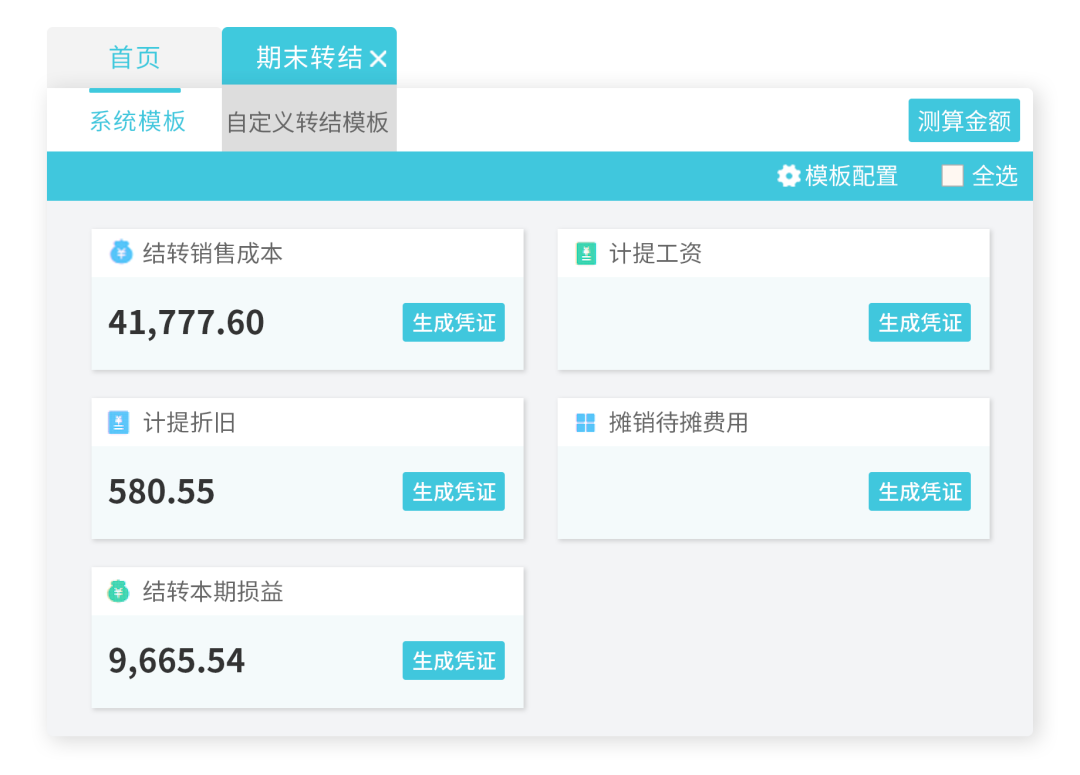Click 生成凭证 in the 摊销待摊费用 card
The image size is (1080, 775).
920,491
